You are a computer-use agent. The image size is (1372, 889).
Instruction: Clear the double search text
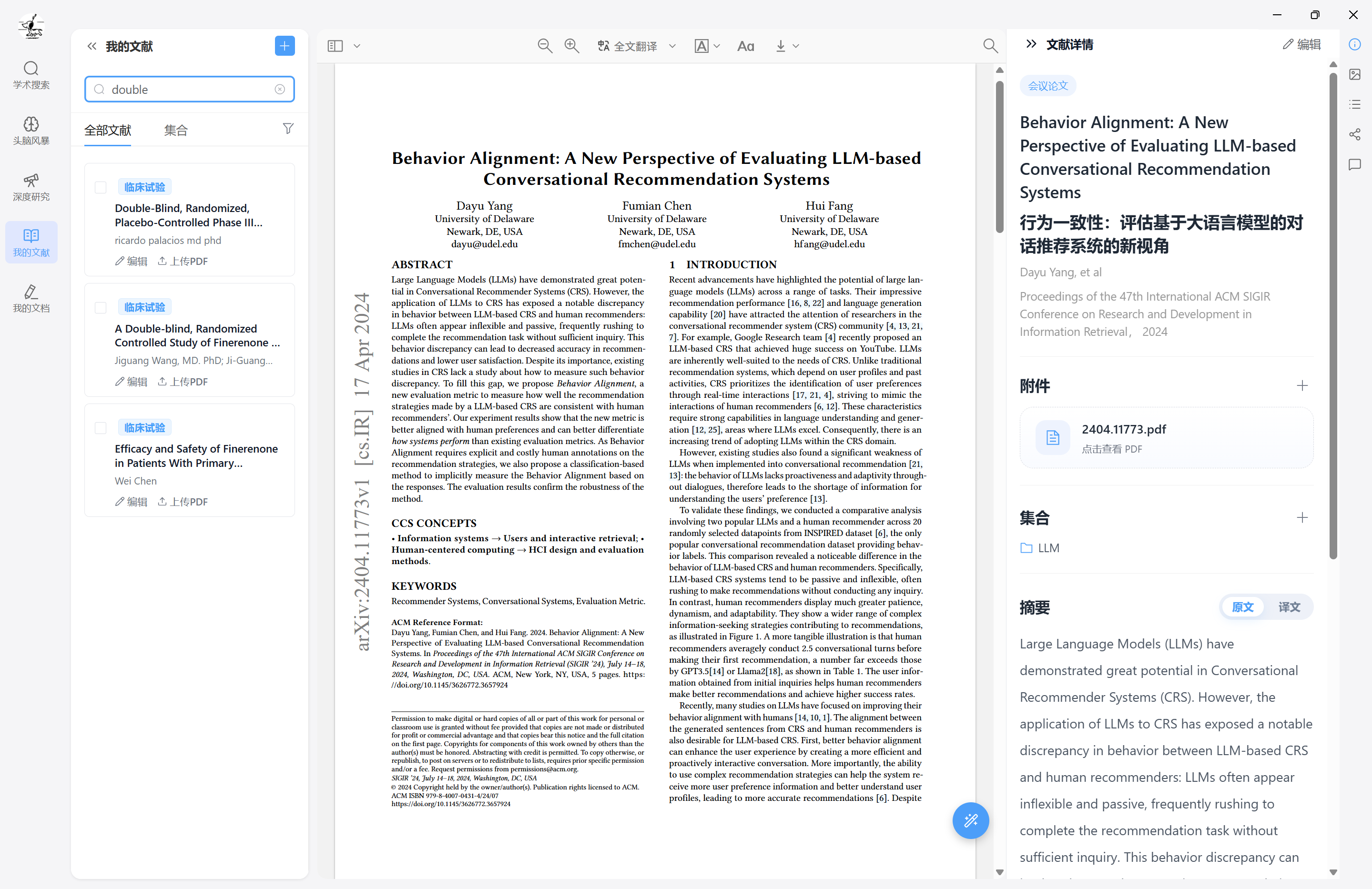pyautogui.click(x=280, y=89)
